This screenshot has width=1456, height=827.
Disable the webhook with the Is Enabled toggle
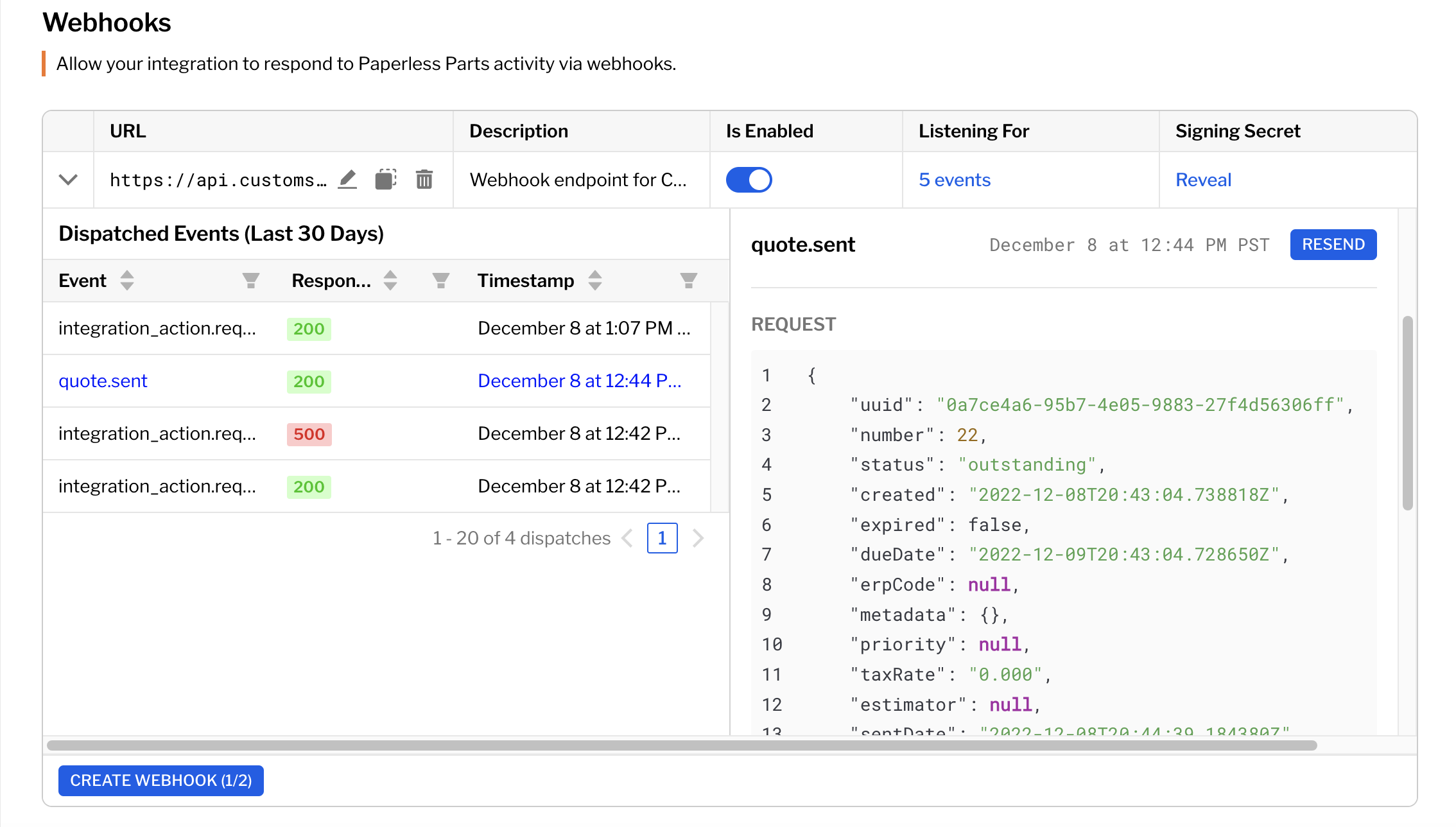tap(749, 180)
